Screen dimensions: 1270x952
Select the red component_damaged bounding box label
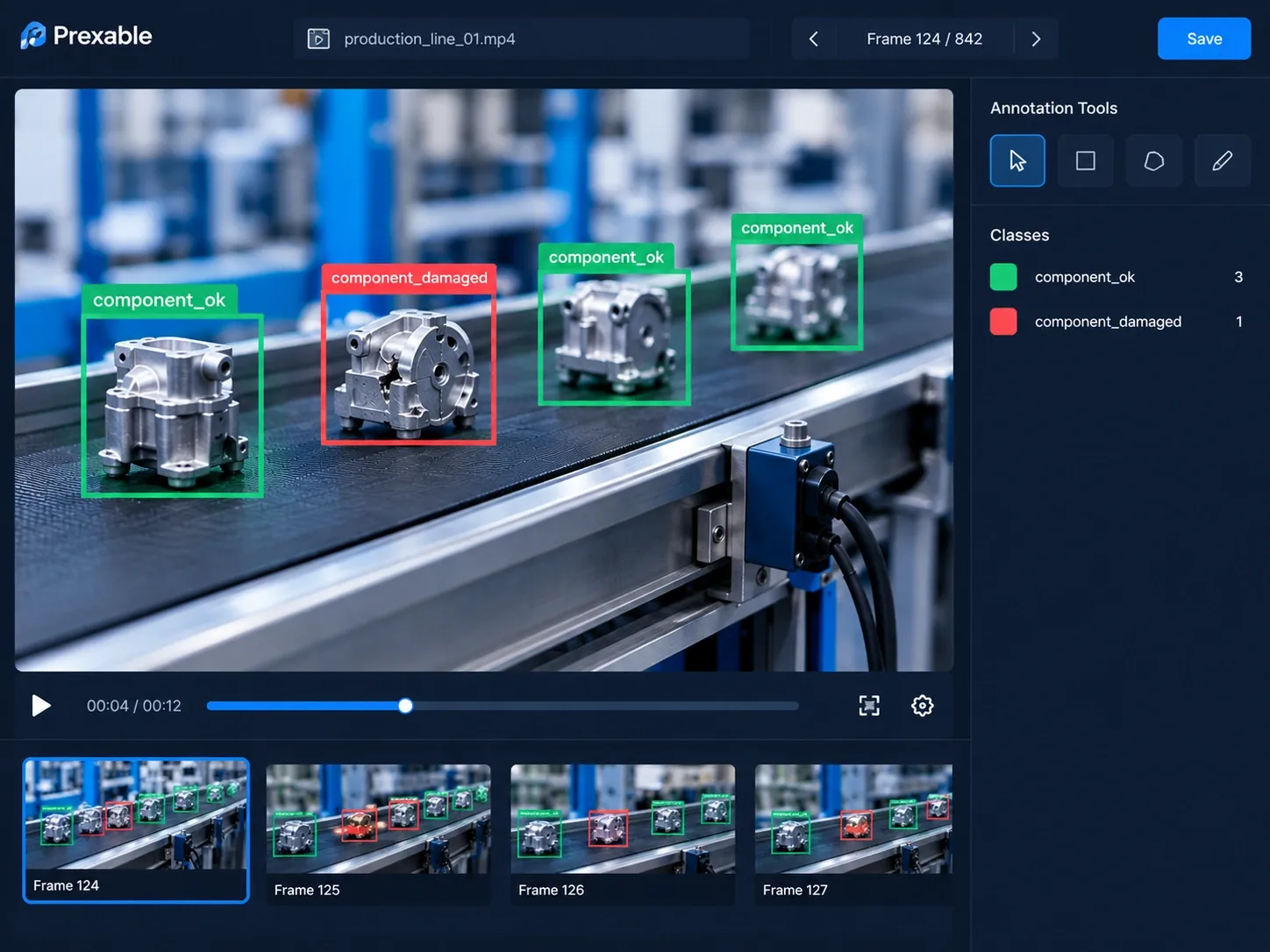[x=409, y=278]
